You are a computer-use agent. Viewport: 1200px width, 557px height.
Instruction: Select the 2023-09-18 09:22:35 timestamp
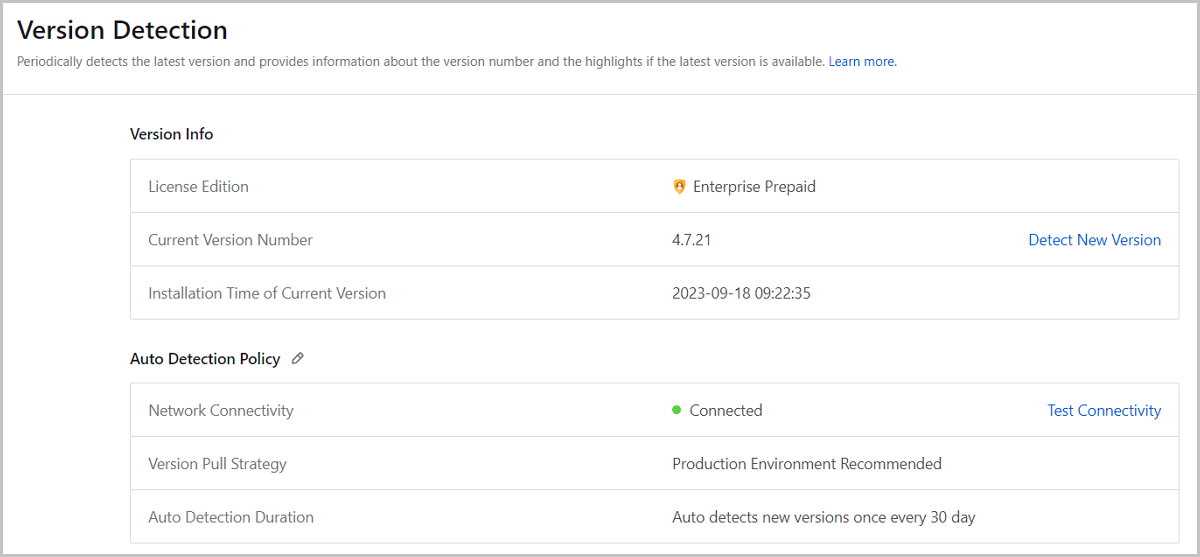[740, 294]
